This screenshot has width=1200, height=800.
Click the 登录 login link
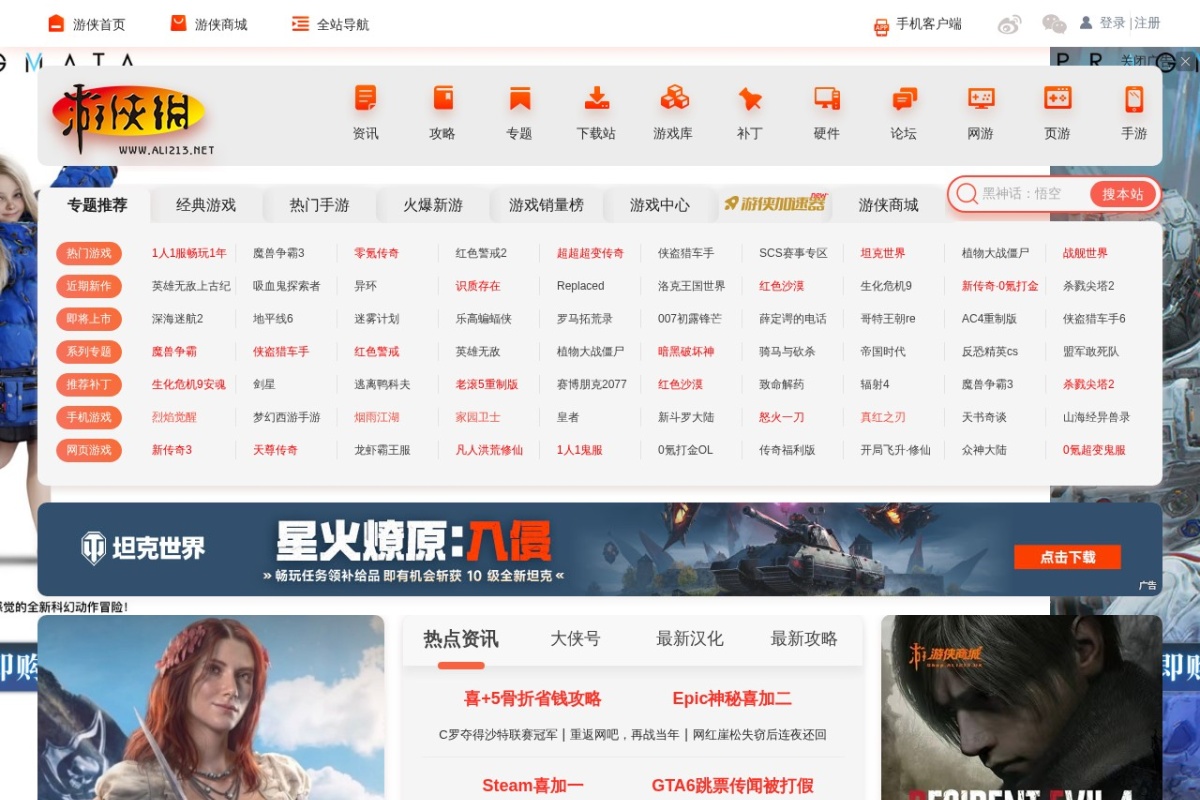click(x=1112, y=23)
